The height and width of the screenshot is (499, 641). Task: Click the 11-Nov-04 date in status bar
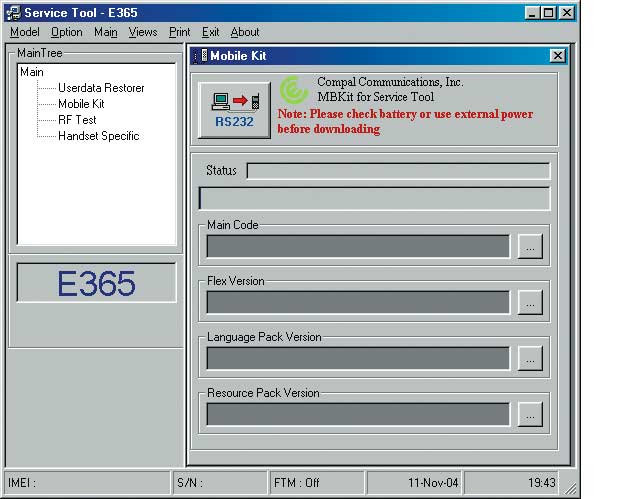coord(414,483)
